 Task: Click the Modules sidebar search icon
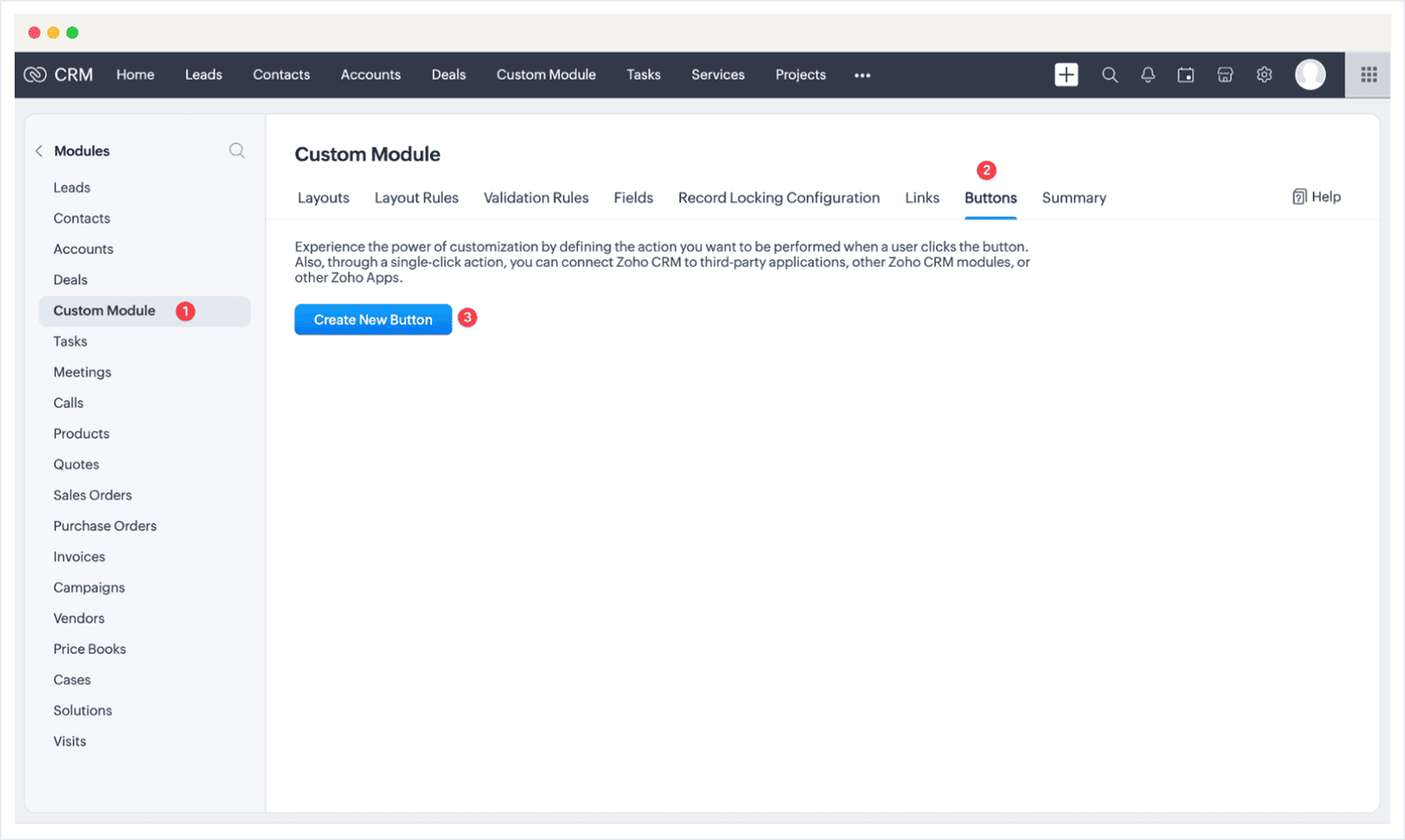pos(237,150)
